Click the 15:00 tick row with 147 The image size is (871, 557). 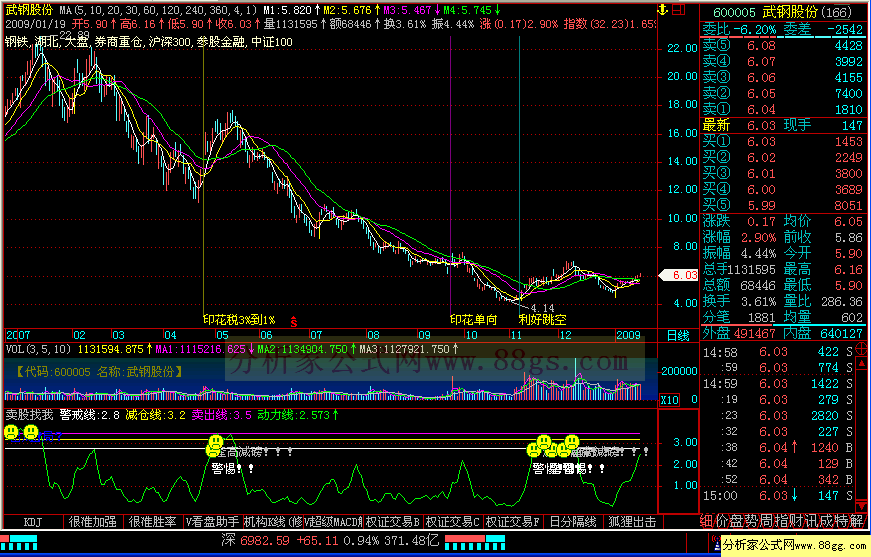[x=778, y=495]
